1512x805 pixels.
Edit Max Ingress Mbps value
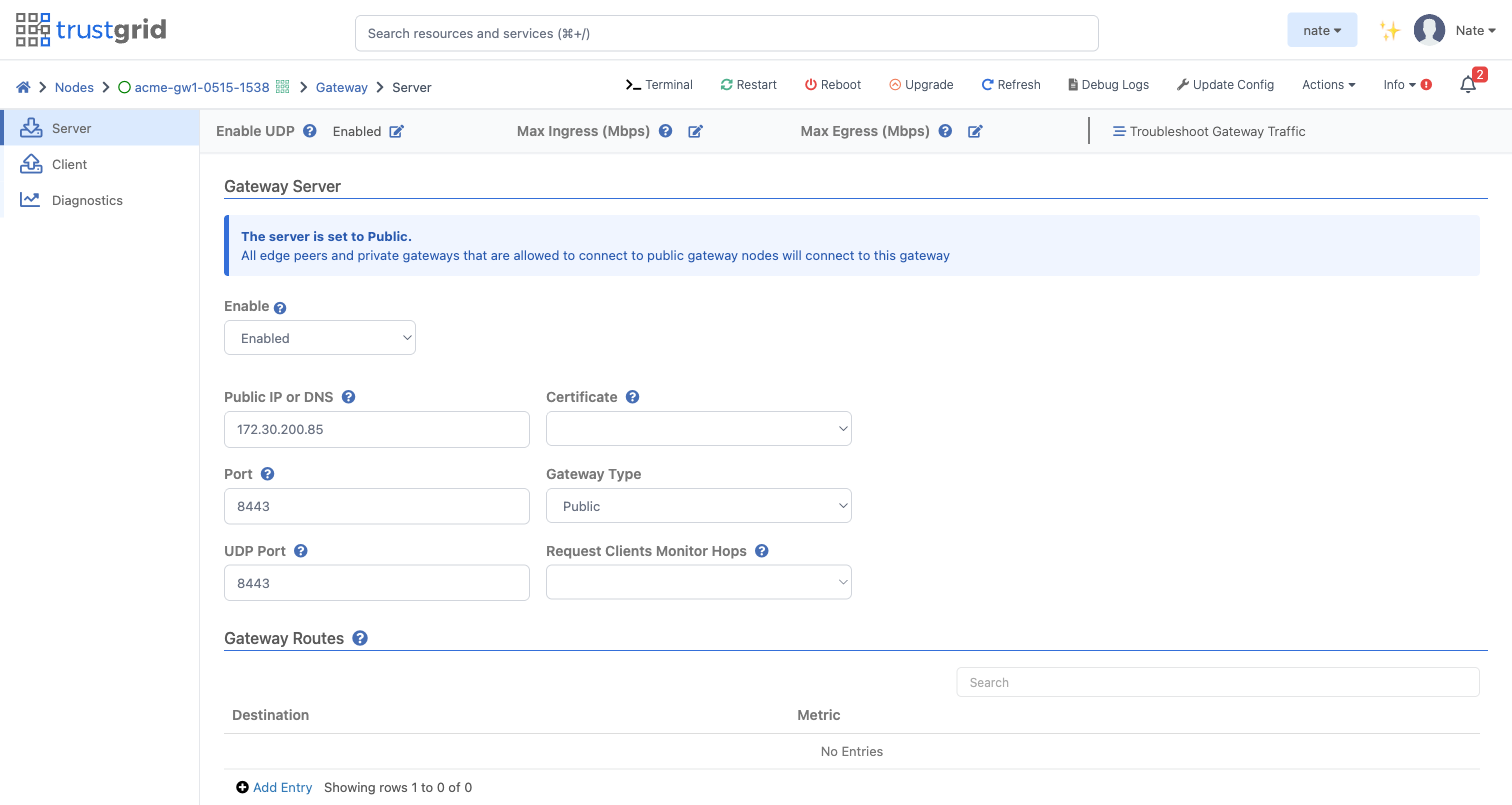coord(695,131)
